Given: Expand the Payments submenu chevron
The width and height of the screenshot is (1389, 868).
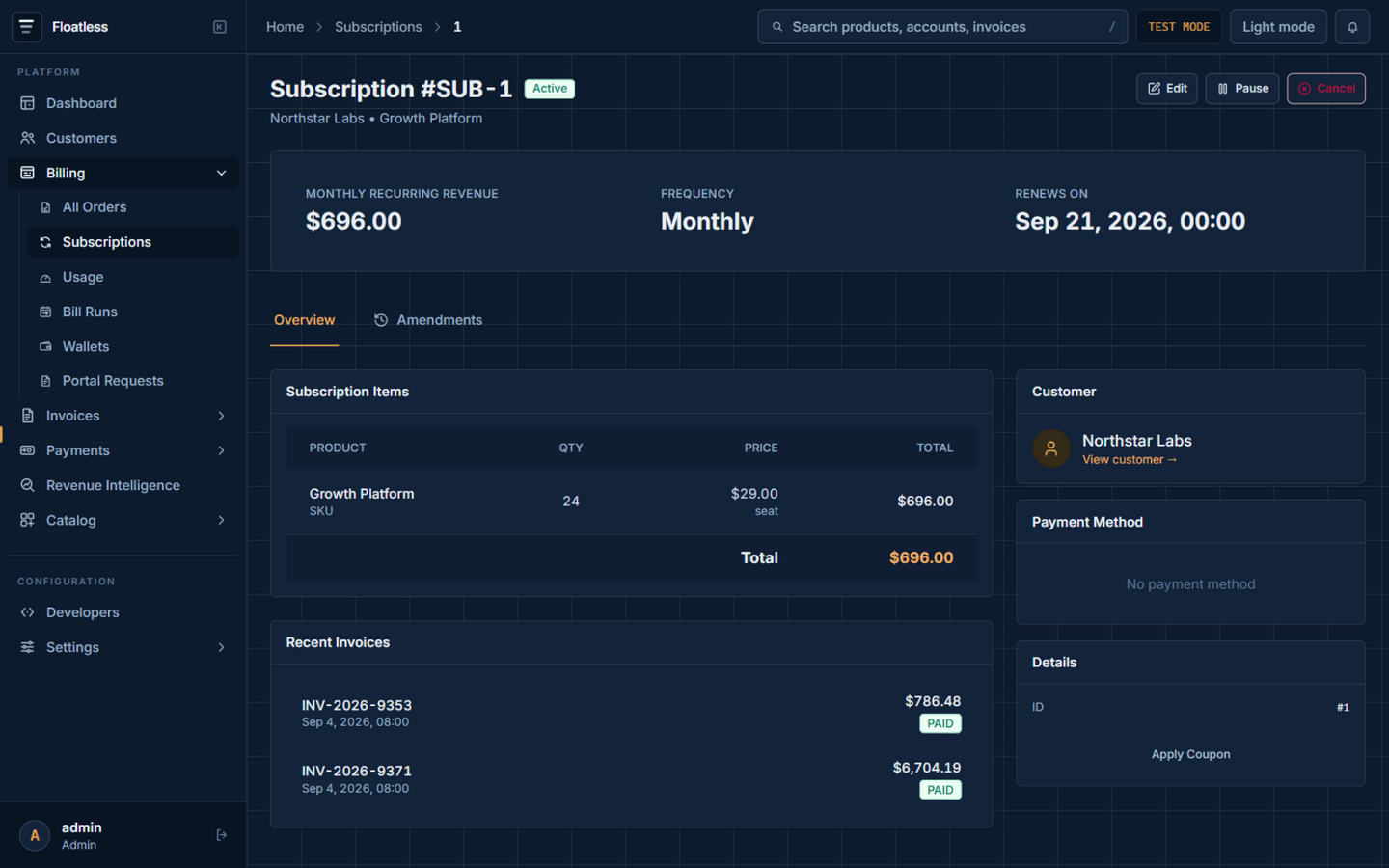Looking at the screenshot, I should [221, 450].
